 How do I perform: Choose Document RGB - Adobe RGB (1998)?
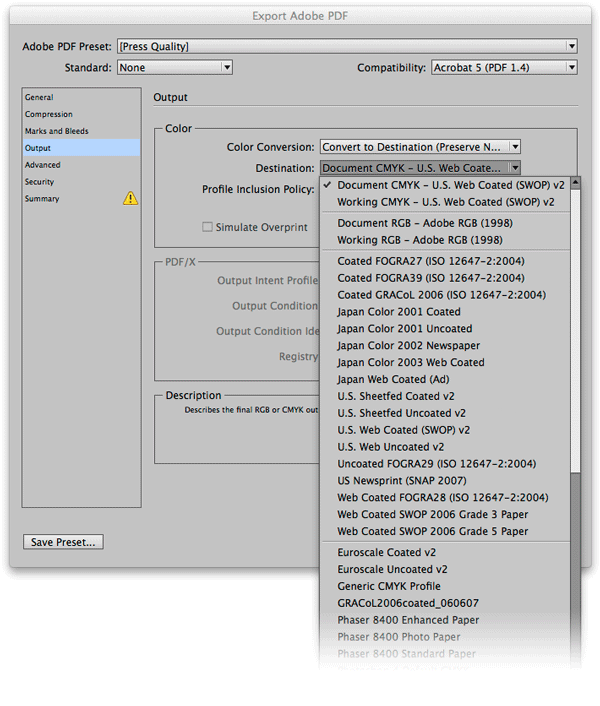(445, 223)
